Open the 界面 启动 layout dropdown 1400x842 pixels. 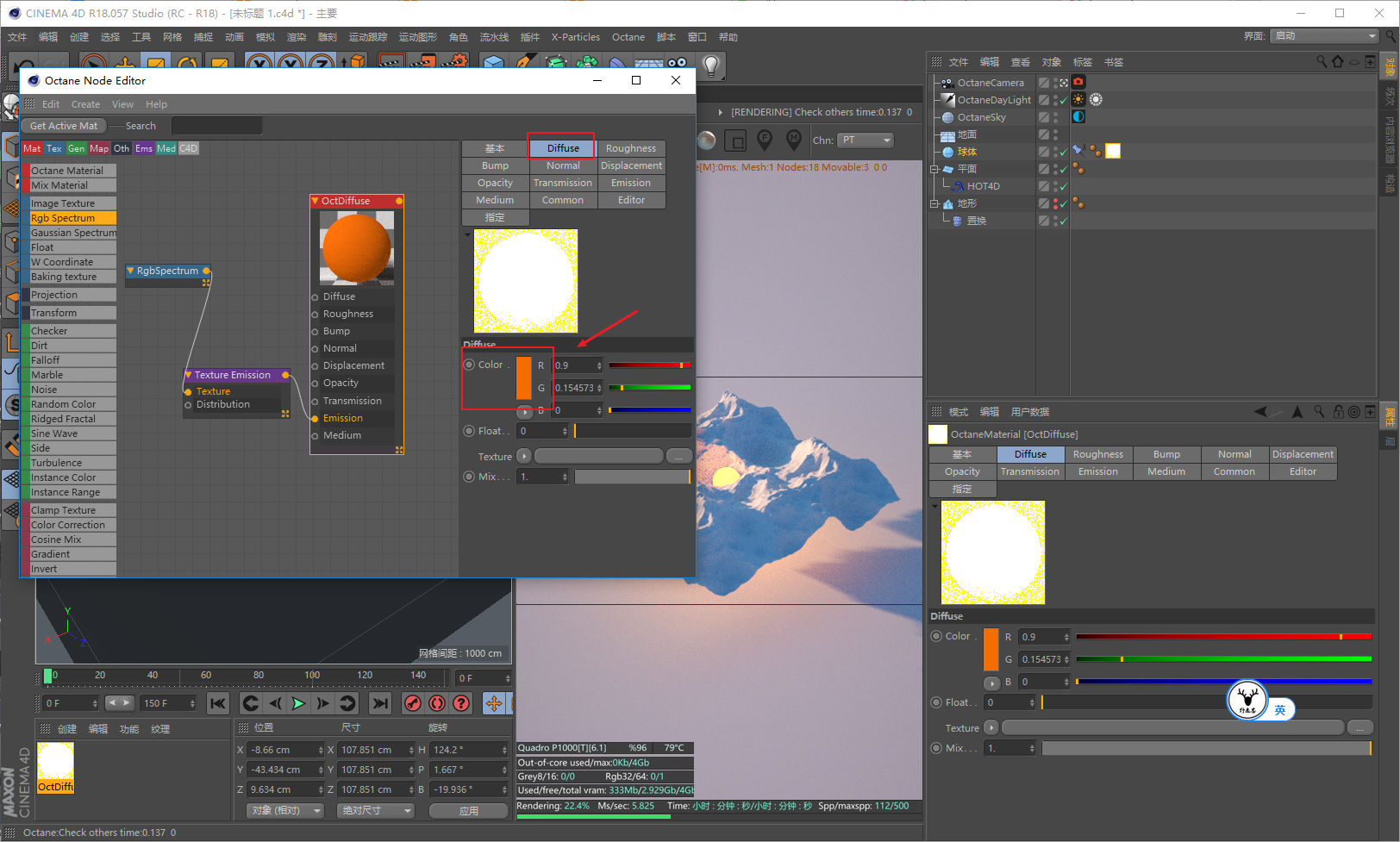click(1325, 36)
